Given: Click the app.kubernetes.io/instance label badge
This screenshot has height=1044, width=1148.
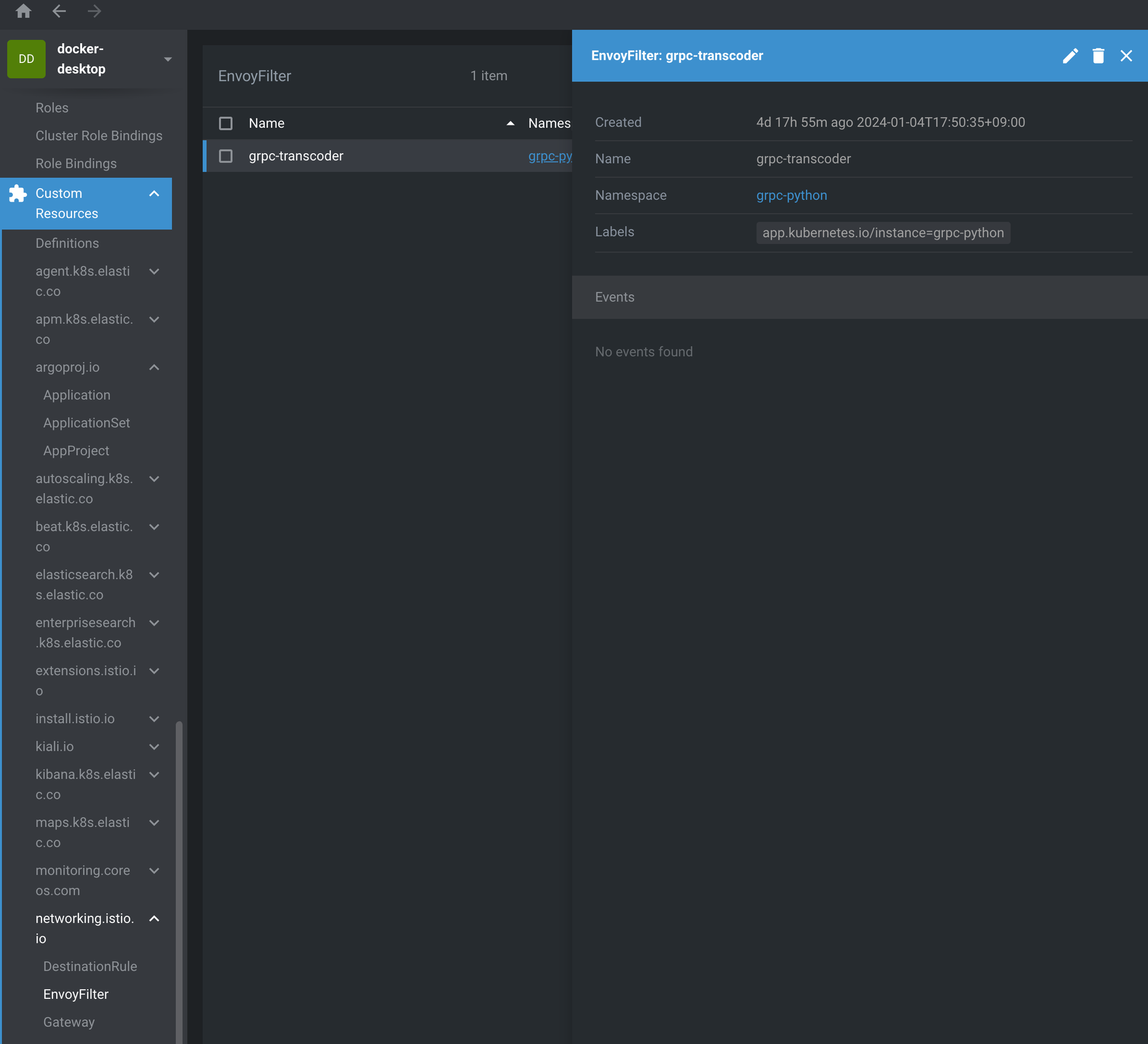Looking at the screenshot, I should tap(883, 233).
